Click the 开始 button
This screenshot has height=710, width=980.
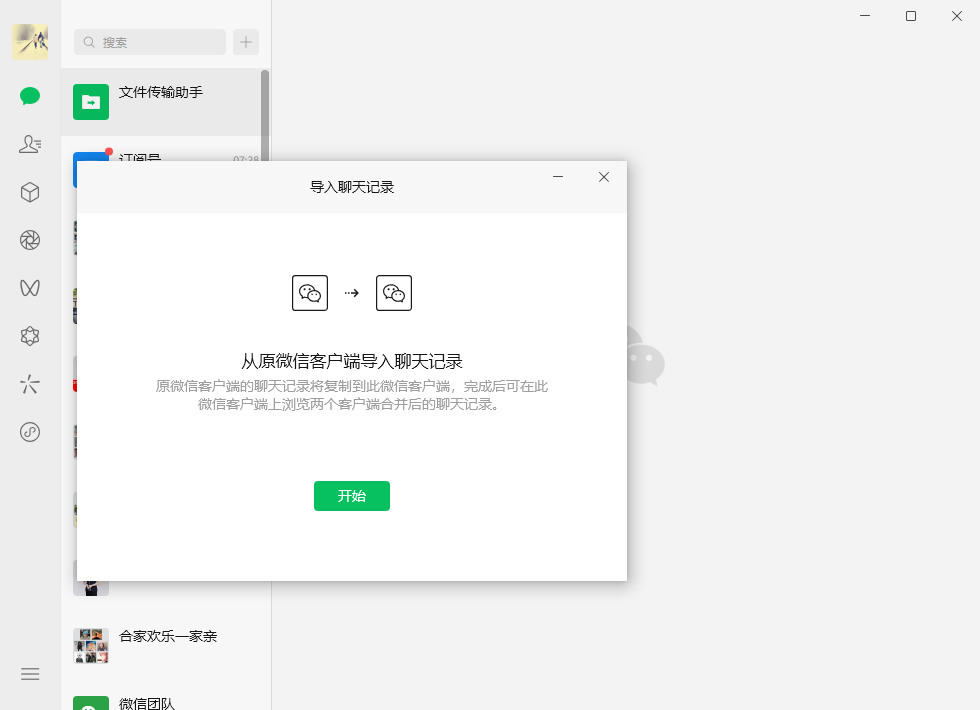tap(352, 496)
